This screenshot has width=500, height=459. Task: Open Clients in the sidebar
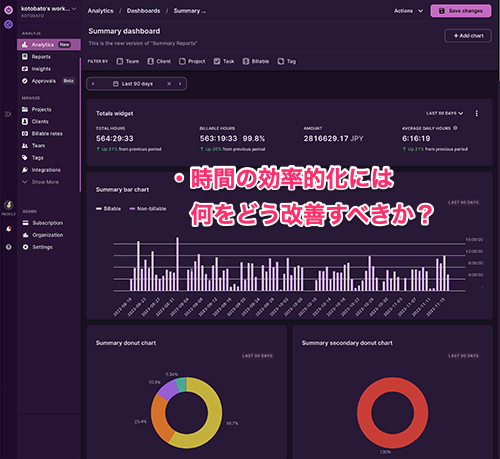coord(40,121)
